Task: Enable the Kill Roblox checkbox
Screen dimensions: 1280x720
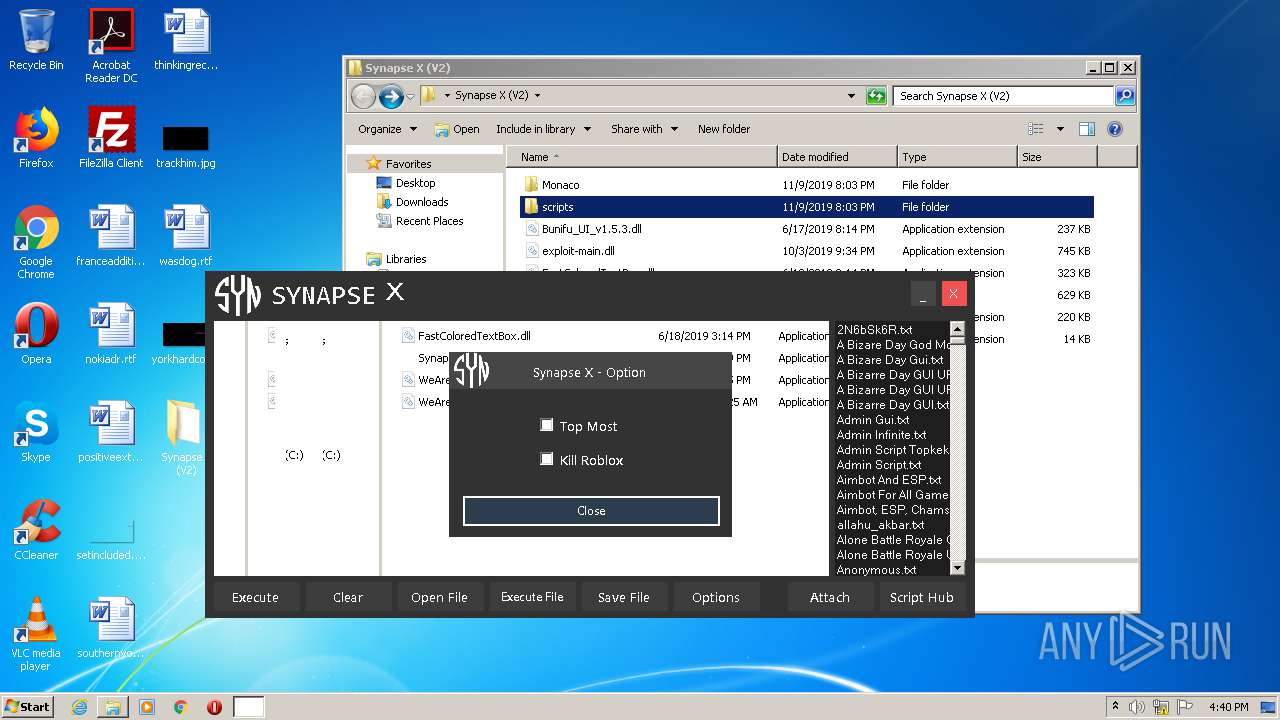Action: click(x=547, y=459)
